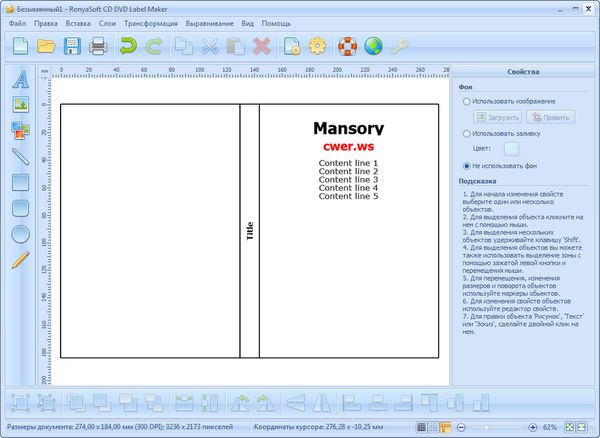Choose 'Не использовать фон' radio option
Screen dimensions: 600x438
(467, 165)
